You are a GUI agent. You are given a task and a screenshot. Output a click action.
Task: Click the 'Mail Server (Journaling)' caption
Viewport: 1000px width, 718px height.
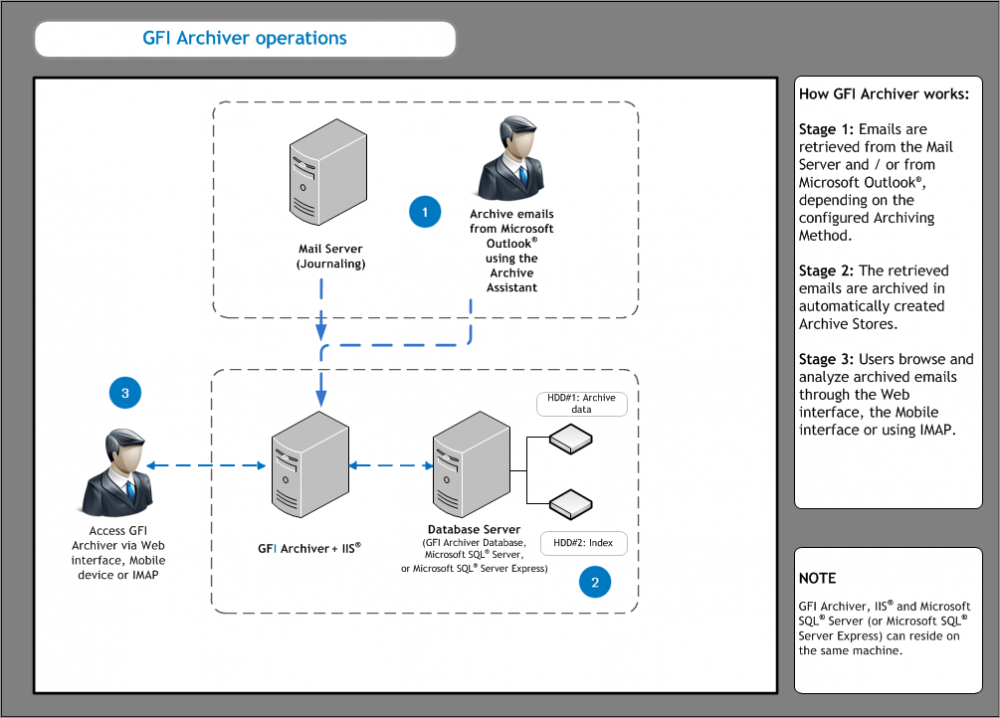click(330, 256)
